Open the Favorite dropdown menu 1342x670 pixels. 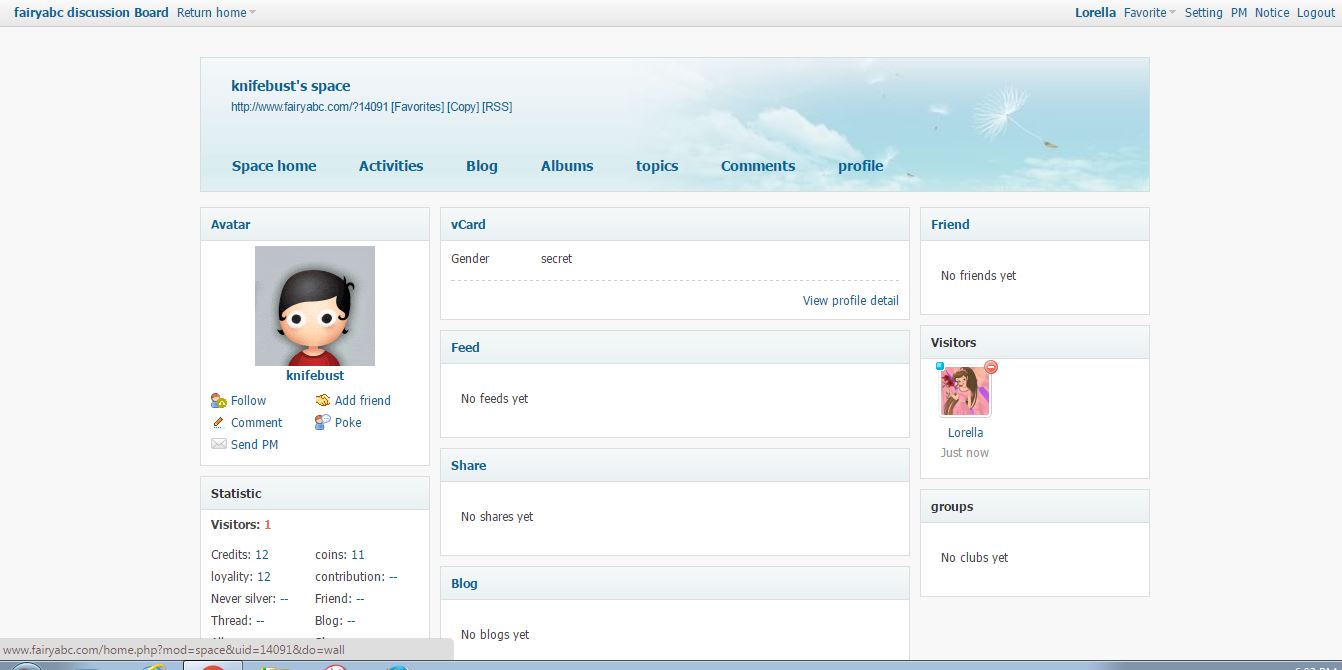pyautogui.click(x=1149, y=13)
